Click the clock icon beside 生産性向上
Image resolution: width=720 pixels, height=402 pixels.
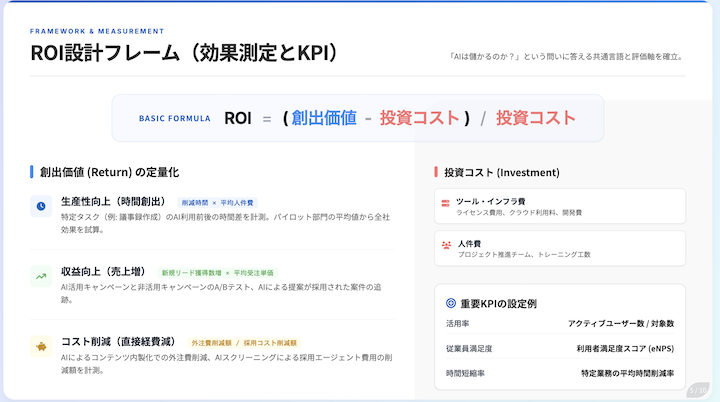click(x=41, y=206)
